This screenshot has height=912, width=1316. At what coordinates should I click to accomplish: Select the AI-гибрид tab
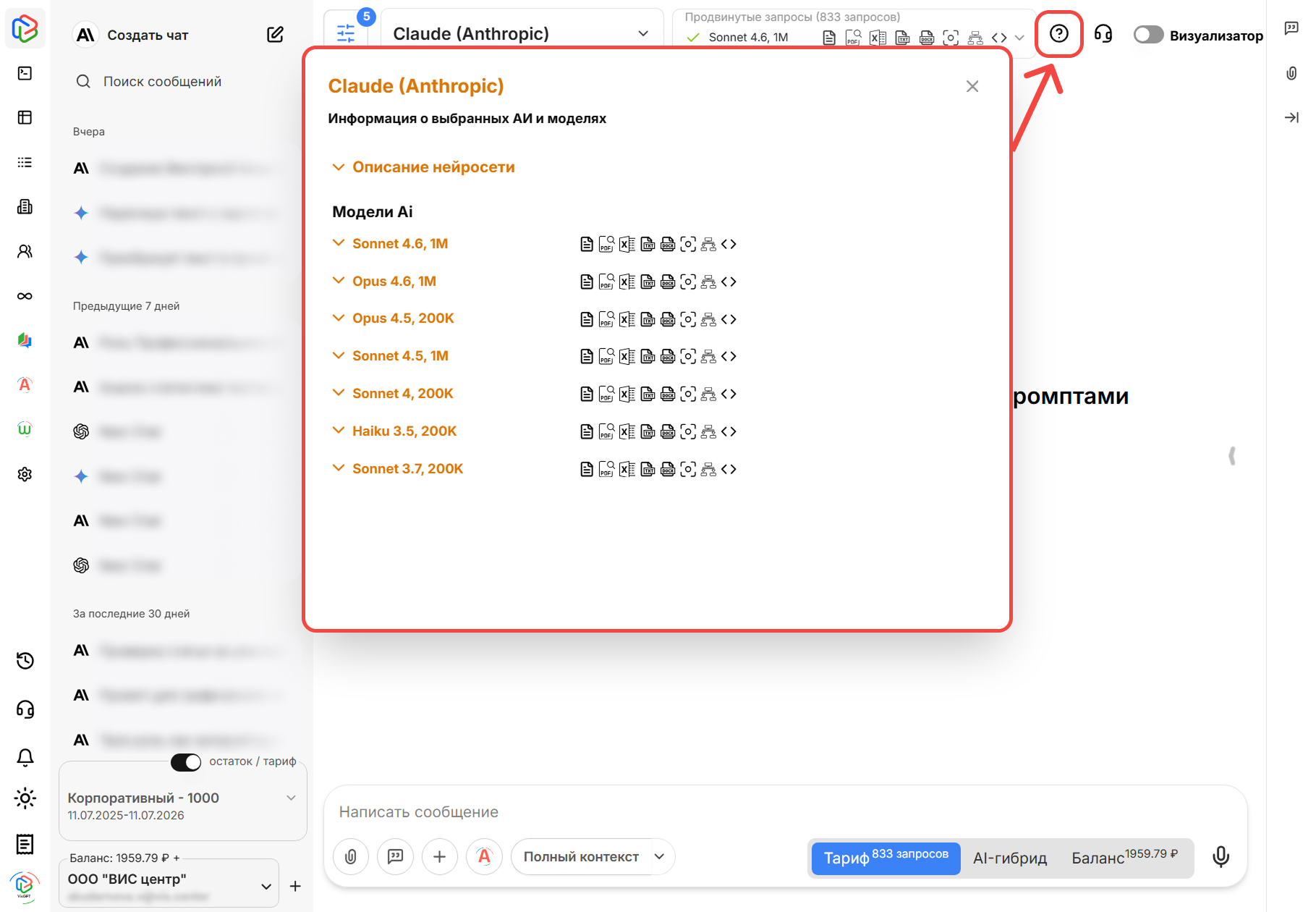click(1009, 858)
